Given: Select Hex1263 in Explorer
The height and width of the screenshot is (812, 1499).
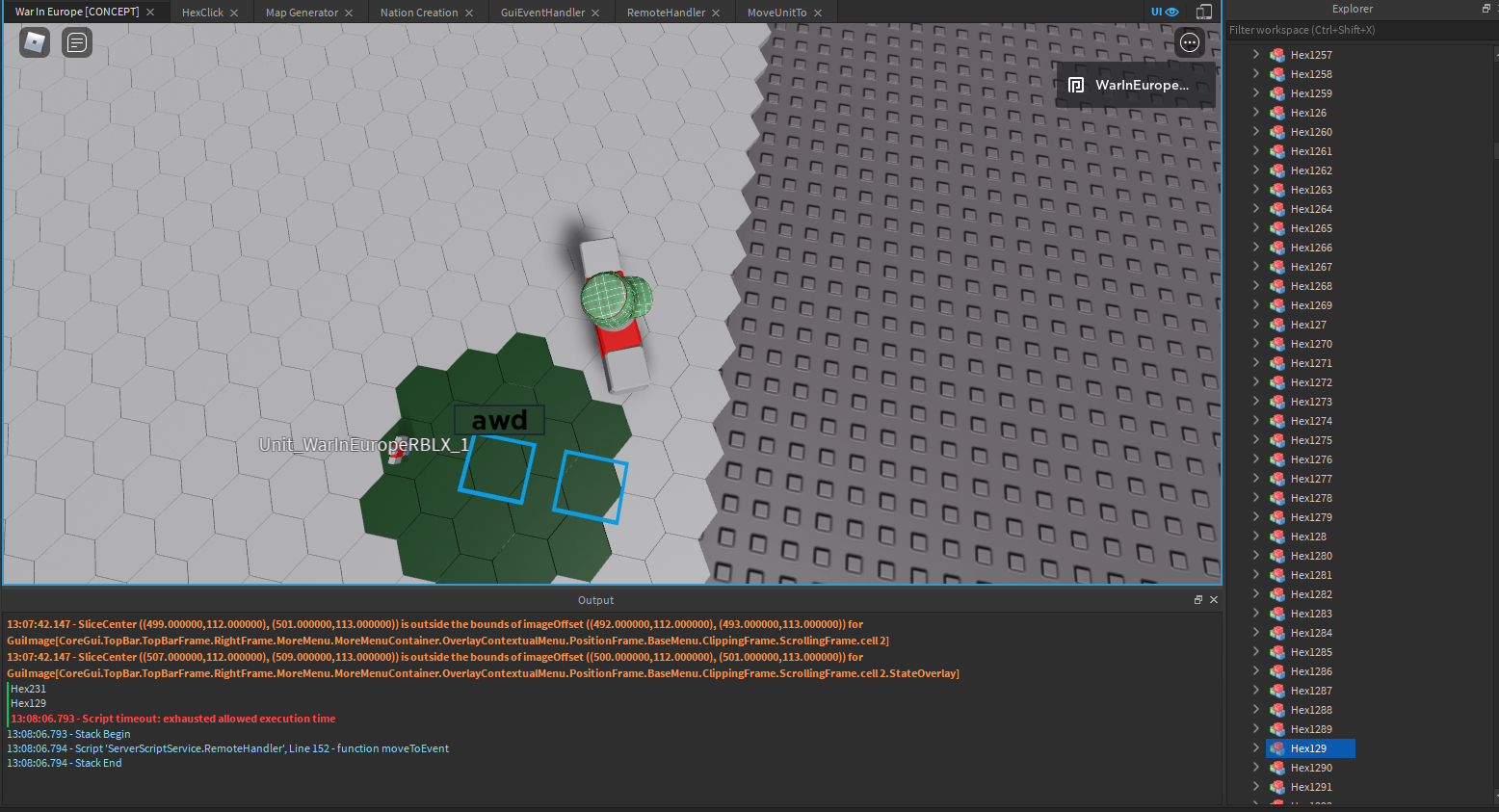Looking at the screenshot, I should 1311,190.
